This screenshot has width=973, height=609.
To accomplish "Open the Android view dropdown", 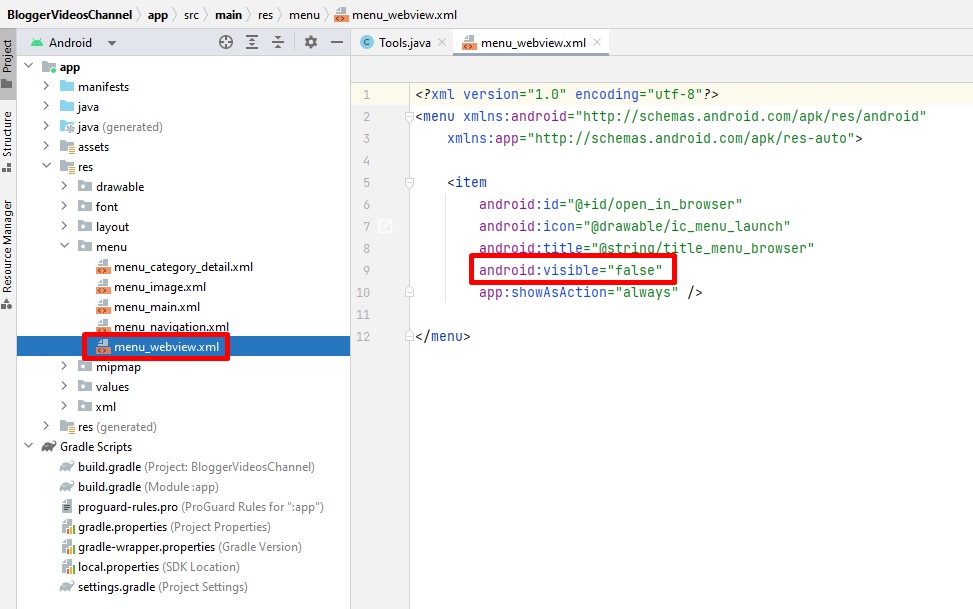I will point(112,43).
